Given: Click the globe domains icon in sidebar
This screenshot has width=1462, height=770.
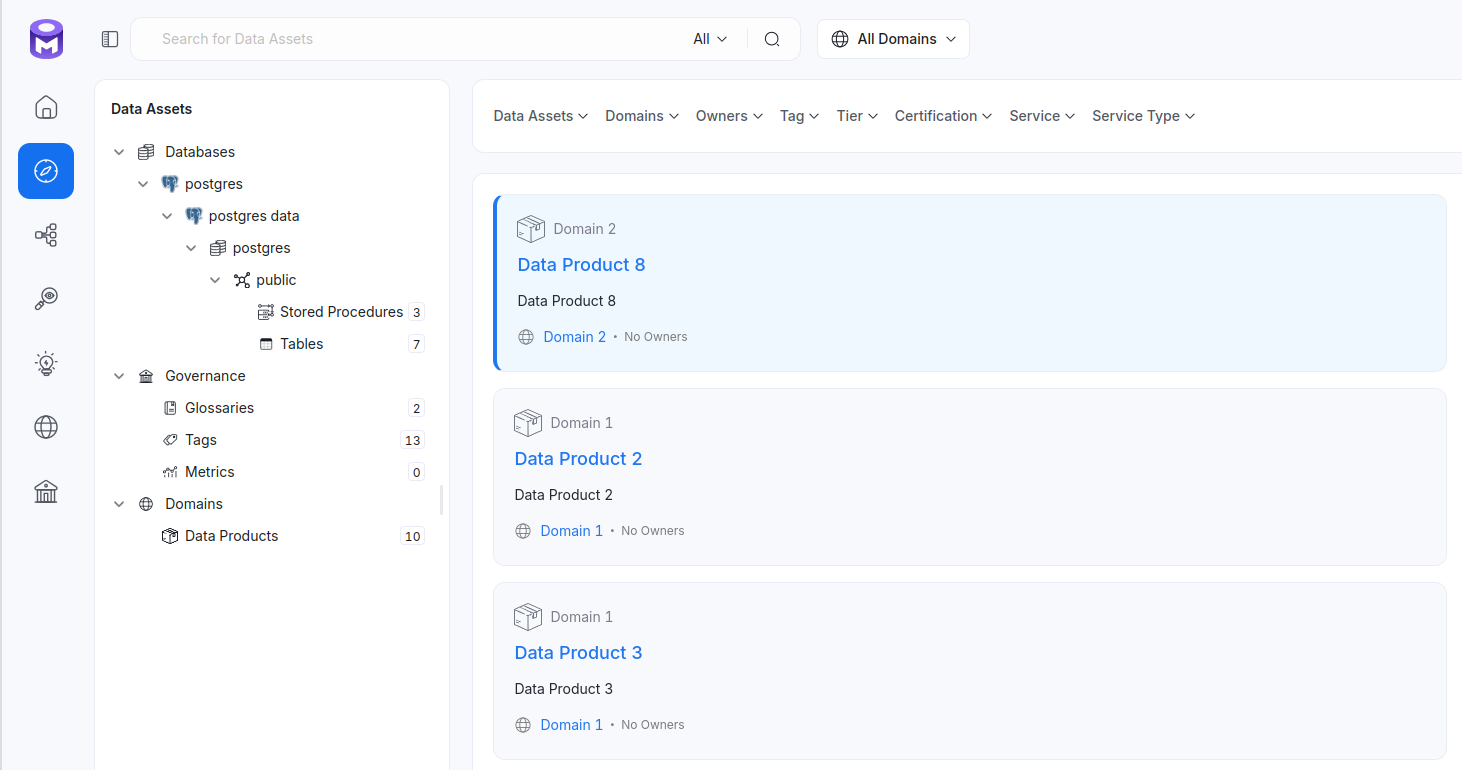Looking at the screenshot, I should 46,427.
